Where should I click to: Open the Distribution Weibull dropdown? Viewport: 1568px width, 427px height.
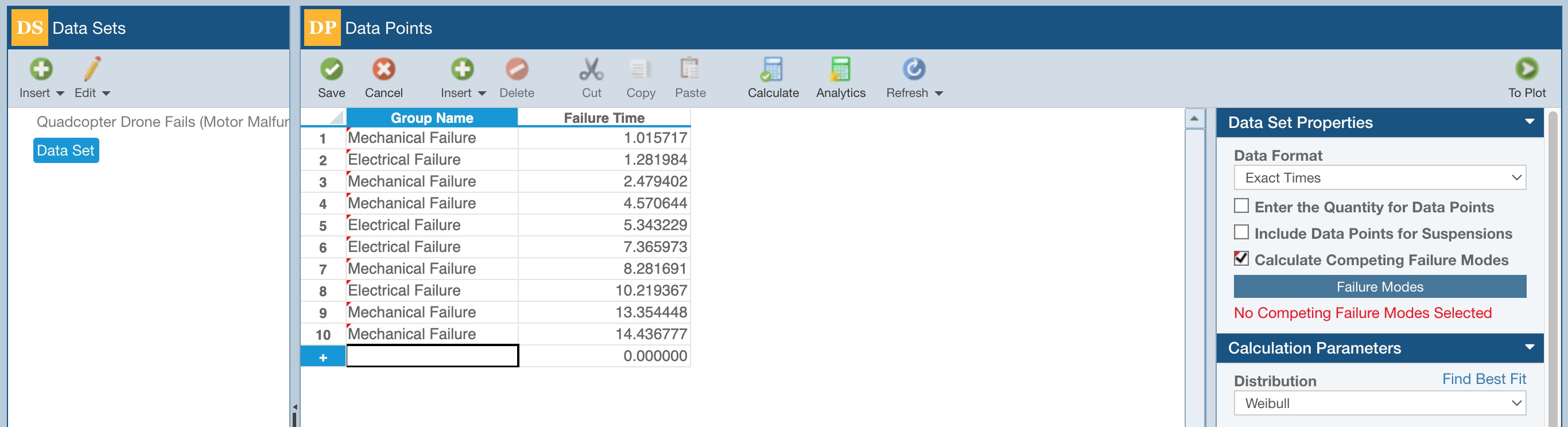click(x=1379, y=403)
